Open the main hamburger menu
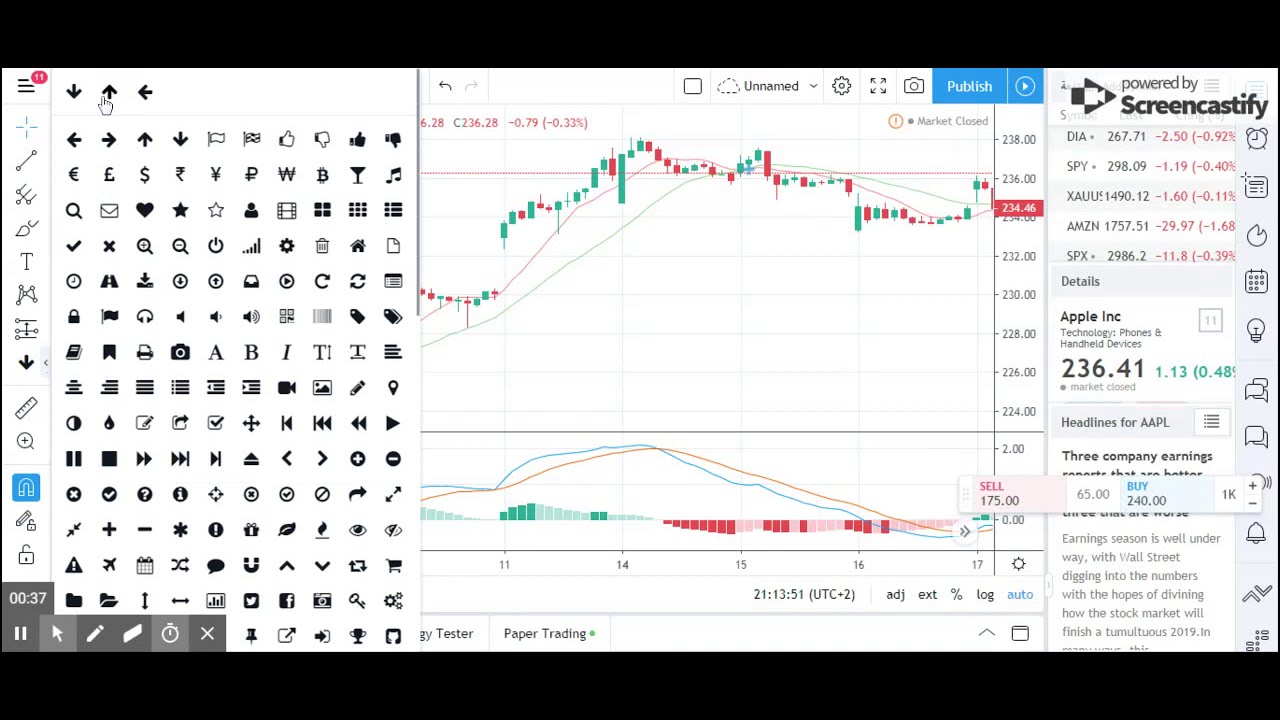This screenshot has width=1280, height=720. 26,86
